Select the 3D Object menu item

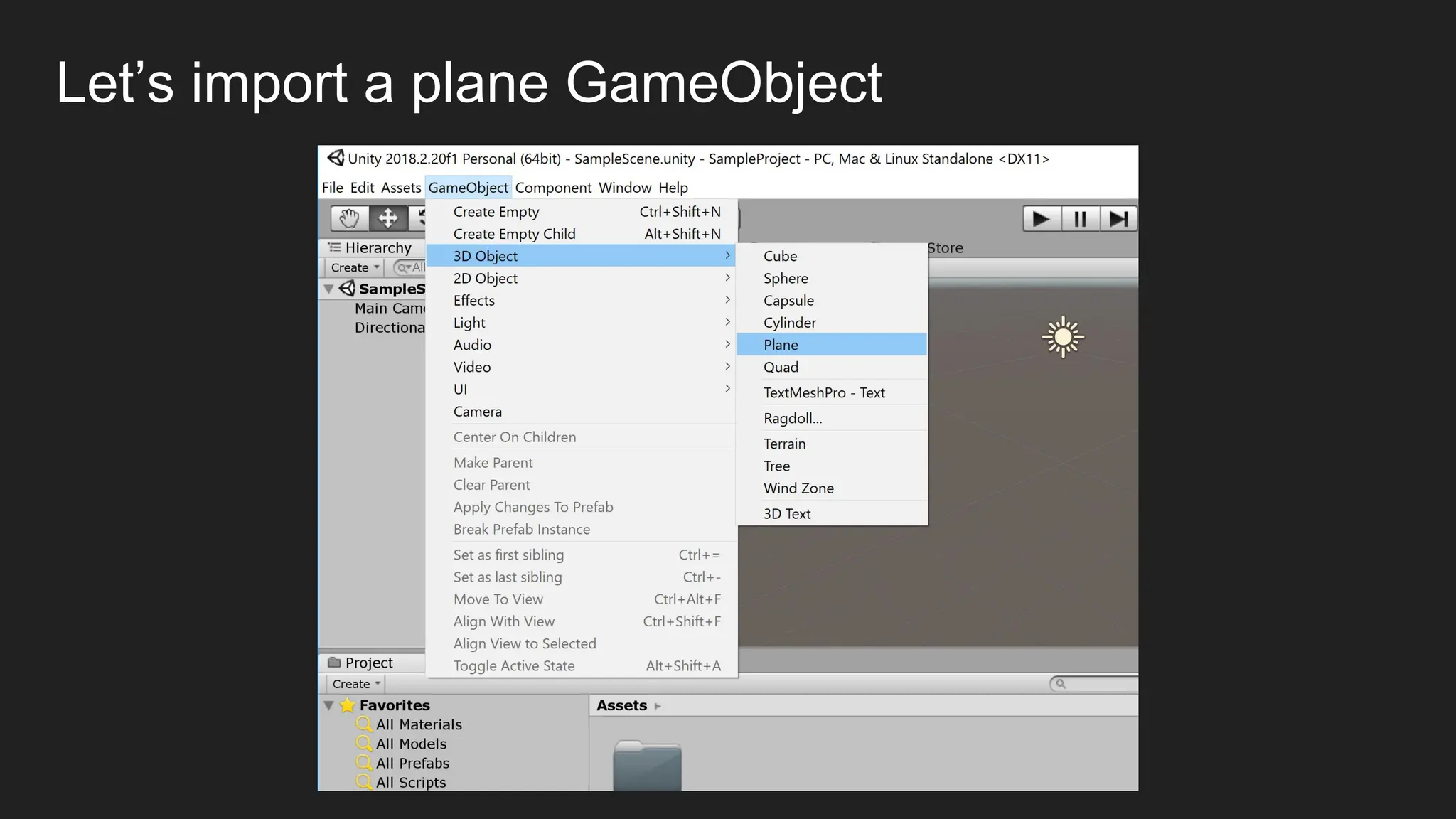click(x=582, y=256)
